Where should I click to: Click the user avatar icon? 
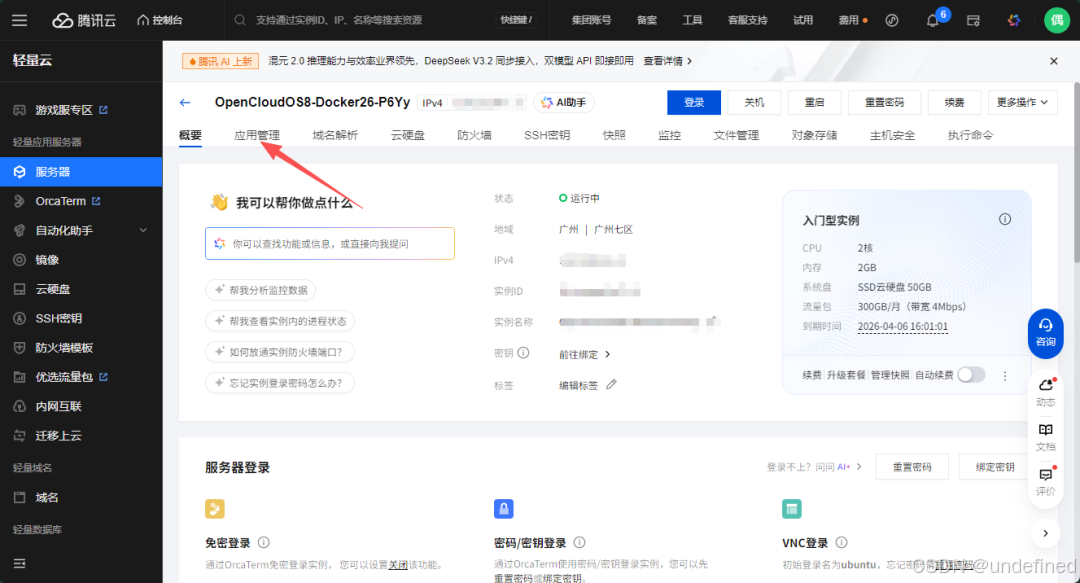(1057, 20)
